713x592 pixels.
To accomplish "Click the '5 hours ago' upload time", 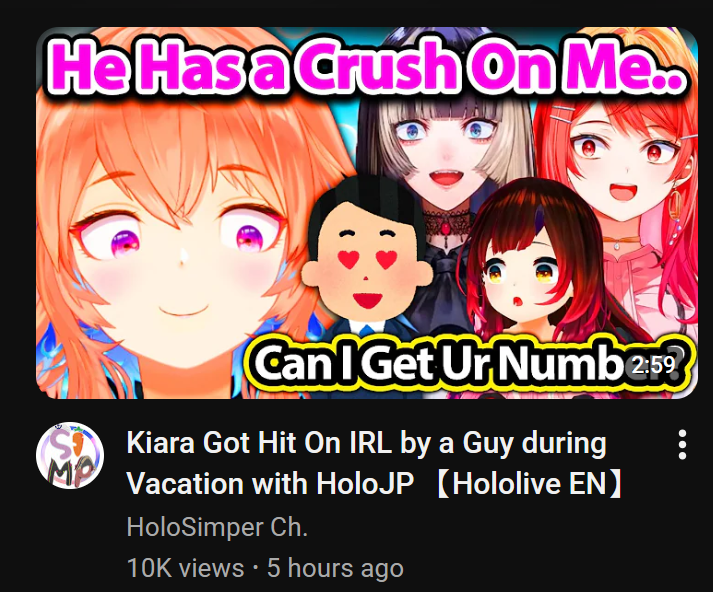I will coord(335,568).
